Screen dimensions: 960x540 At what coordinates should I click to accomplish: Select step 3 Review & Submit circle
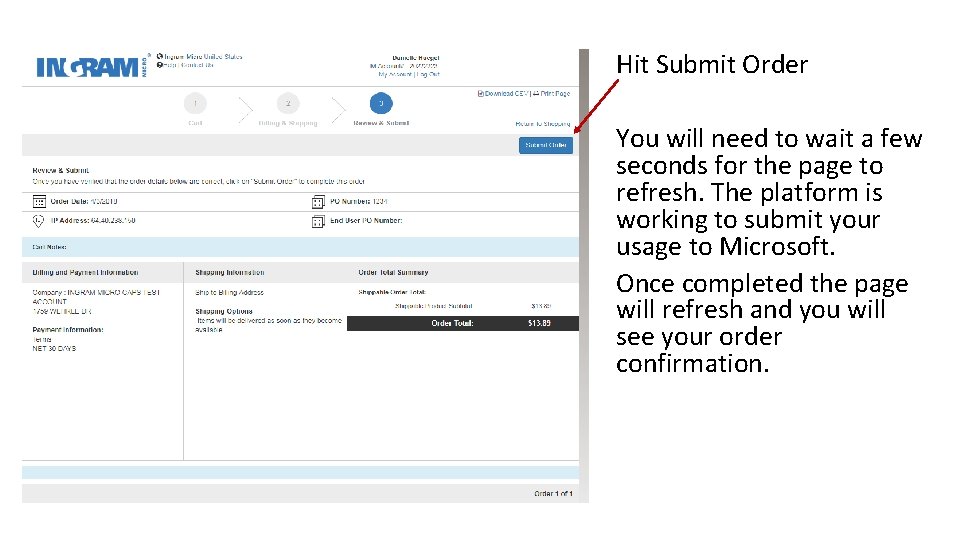tap(381, 103)
